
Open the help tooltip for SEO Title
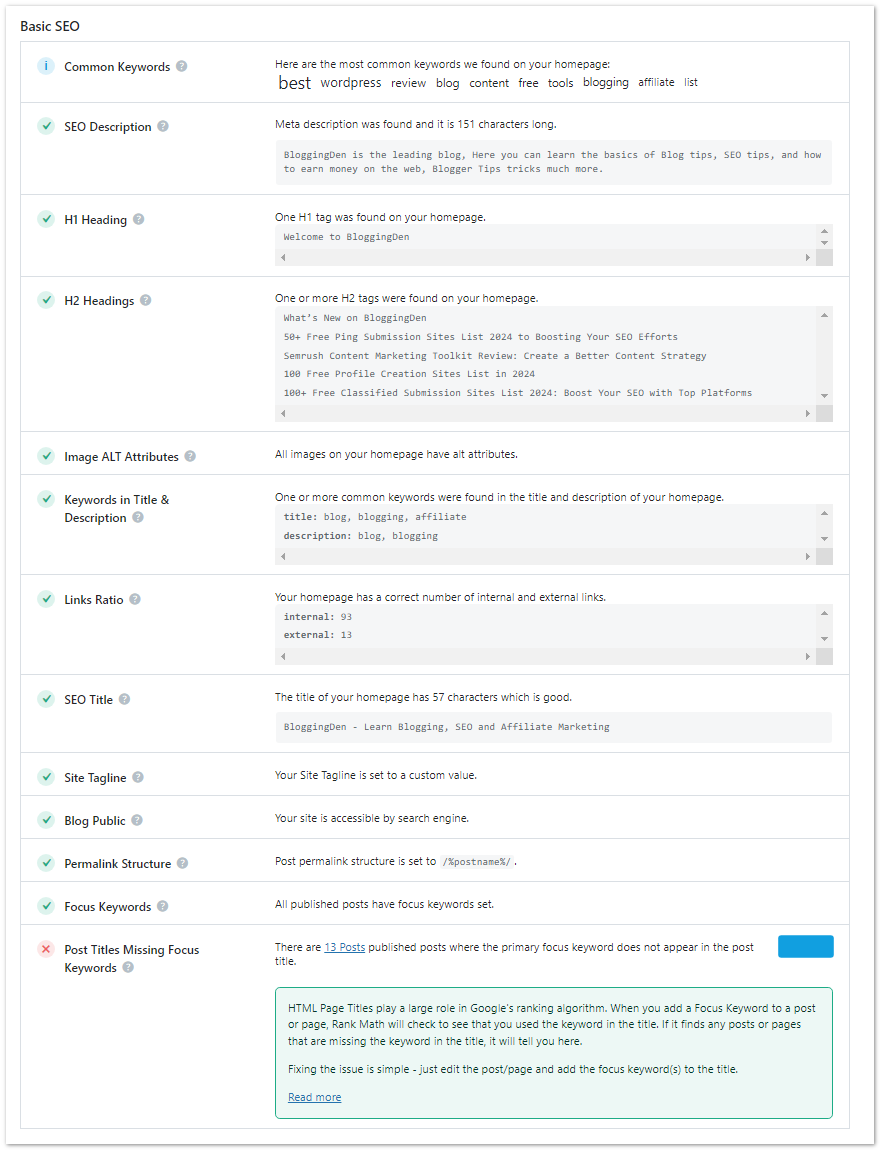[x=123, y=699]
